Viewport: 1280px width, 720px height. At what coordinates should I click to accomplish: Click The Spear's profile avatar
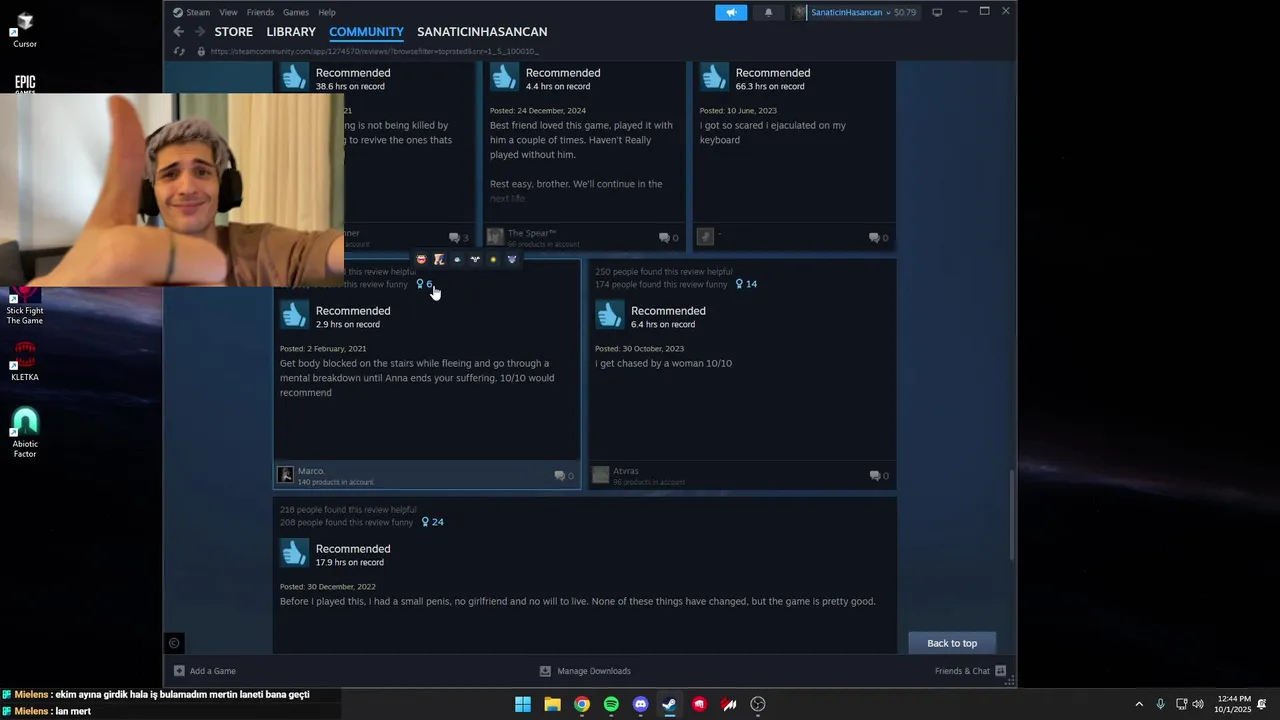[495, 237]
